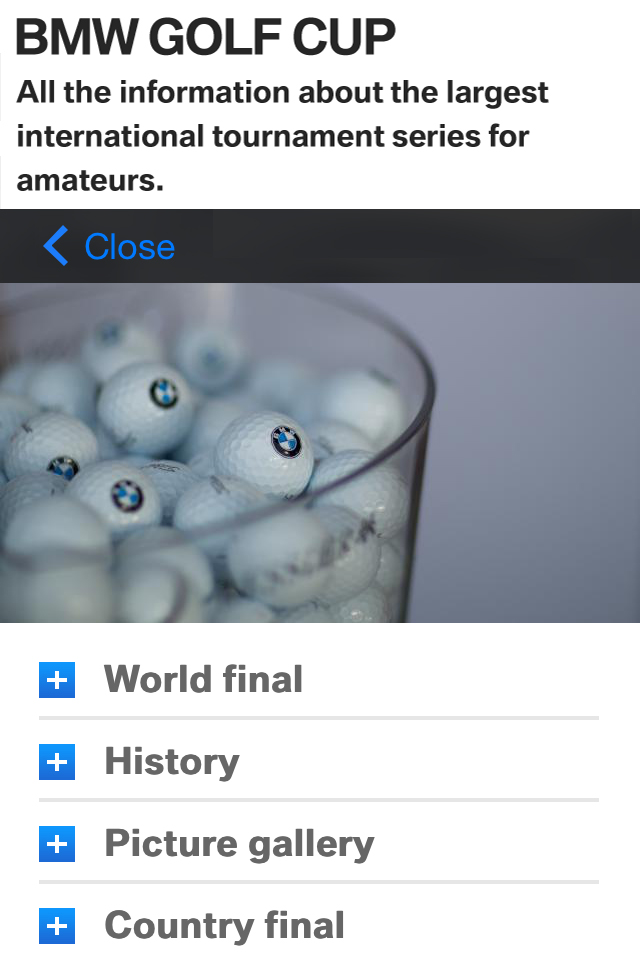Click the BMW GOLF CUP page heading
The image size is (640, 960).
(205, 37)
